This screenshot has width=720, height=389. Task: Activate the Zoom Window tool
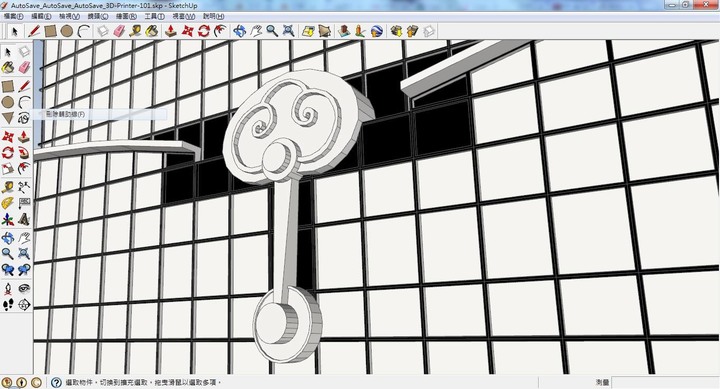[24, 254]
